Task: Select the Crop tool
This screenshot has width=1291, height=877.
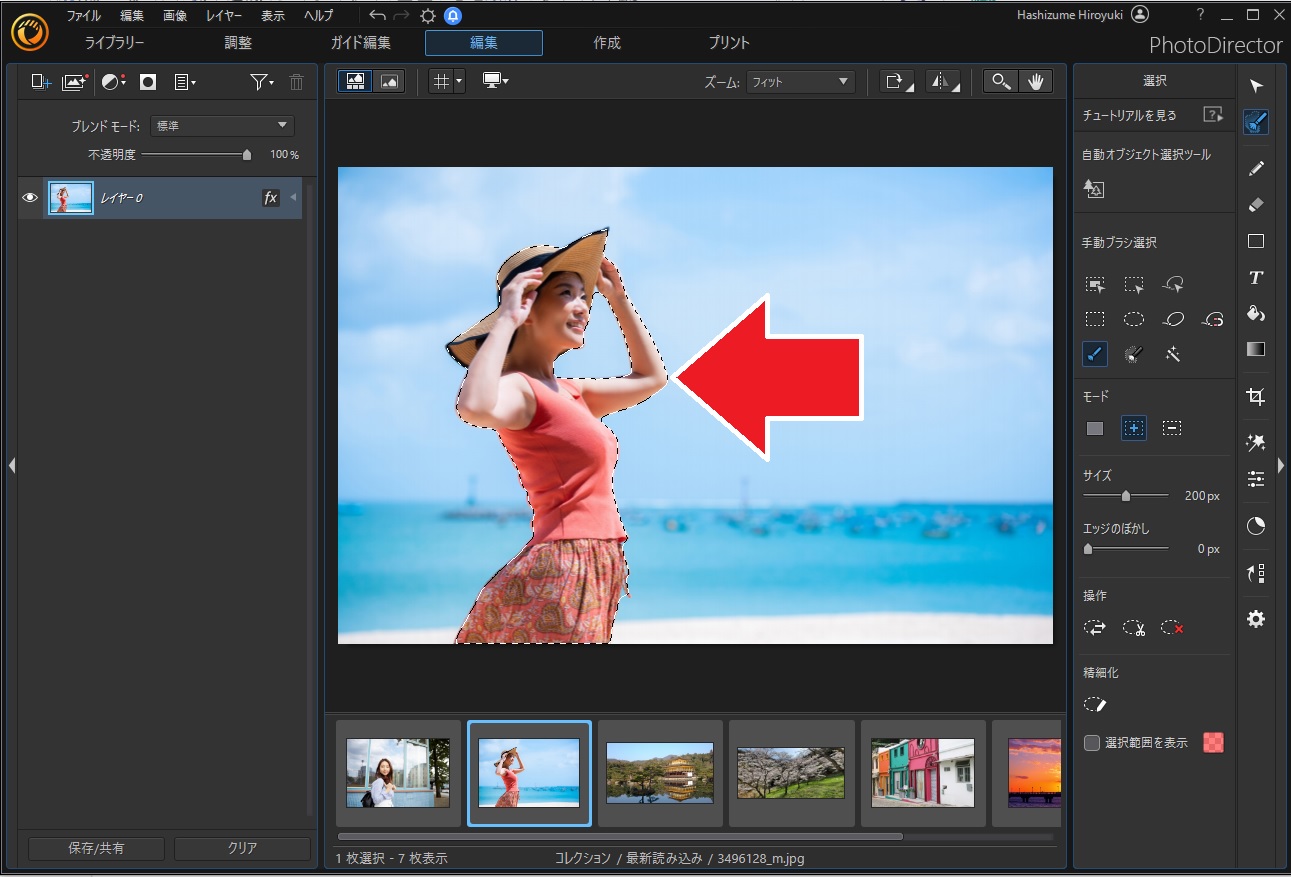Action: click(1256, 397)
